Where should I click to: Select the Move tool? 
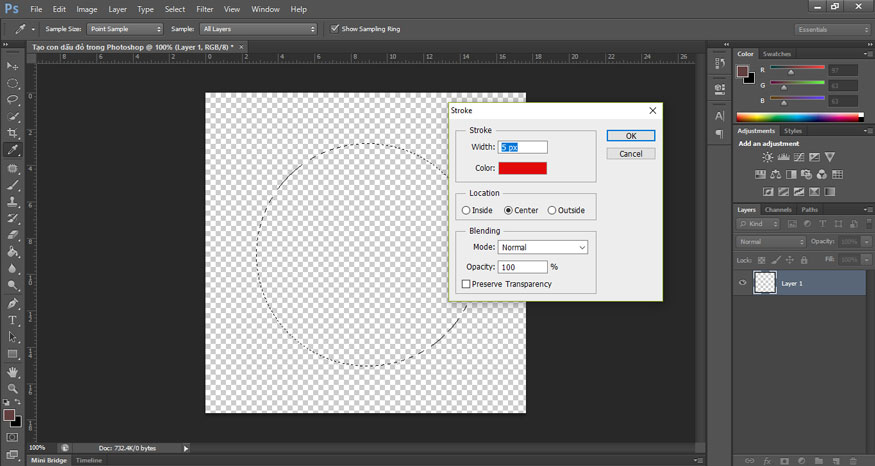click(x=12, y=66)
